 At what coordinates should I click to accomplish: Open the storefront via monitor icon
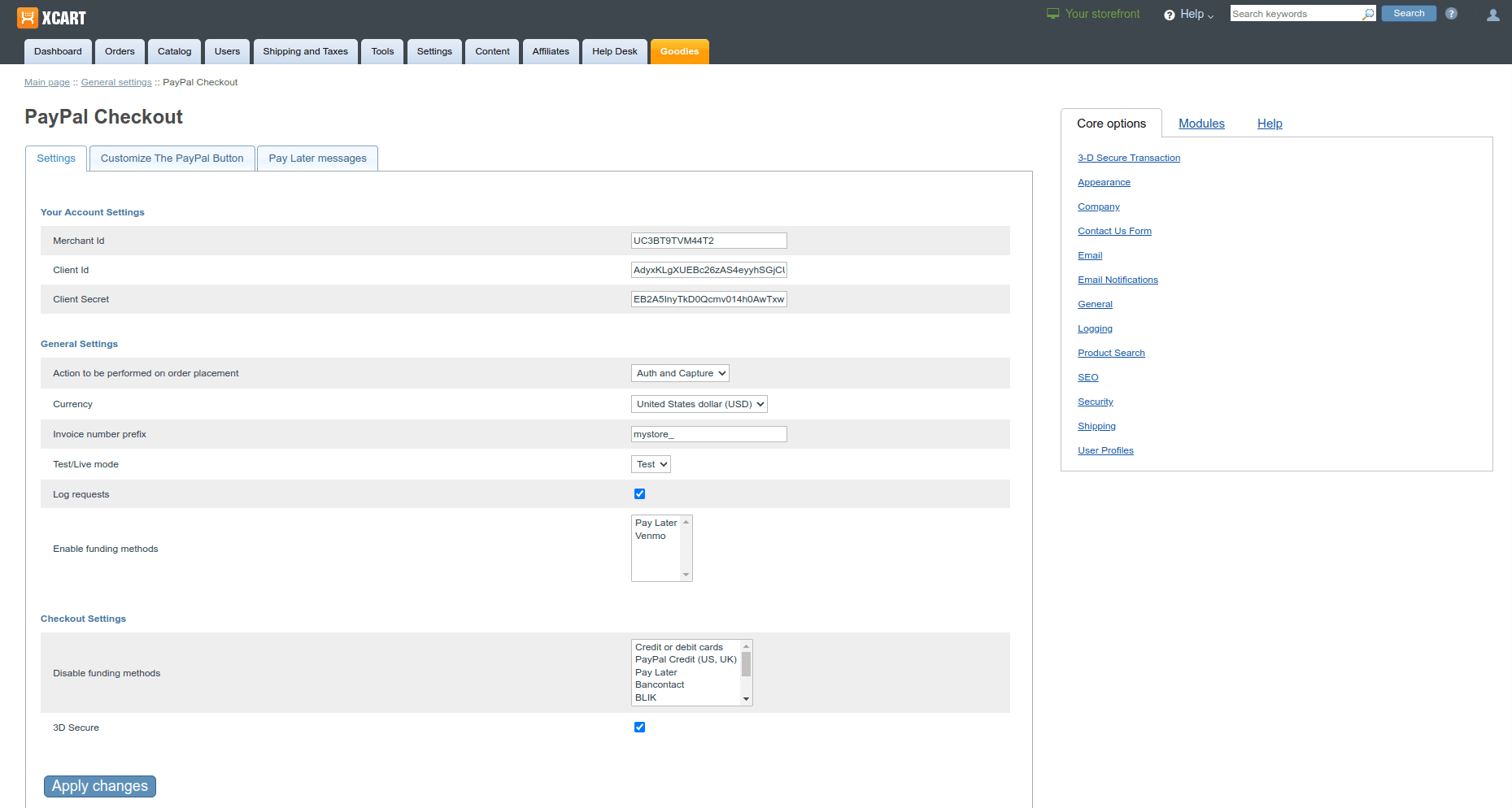[x=1052, y=14]
